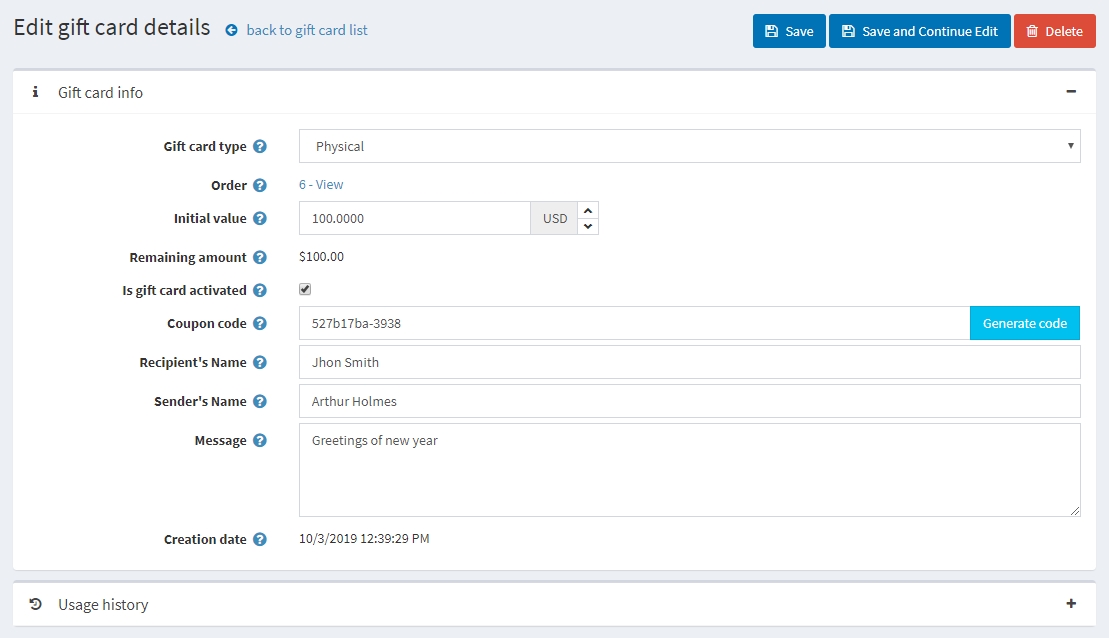Image resolution: width=1109 pixels, height=638 pixels.
Task: Open the Gift card type dropdown
Action: [x=689, y=146]
